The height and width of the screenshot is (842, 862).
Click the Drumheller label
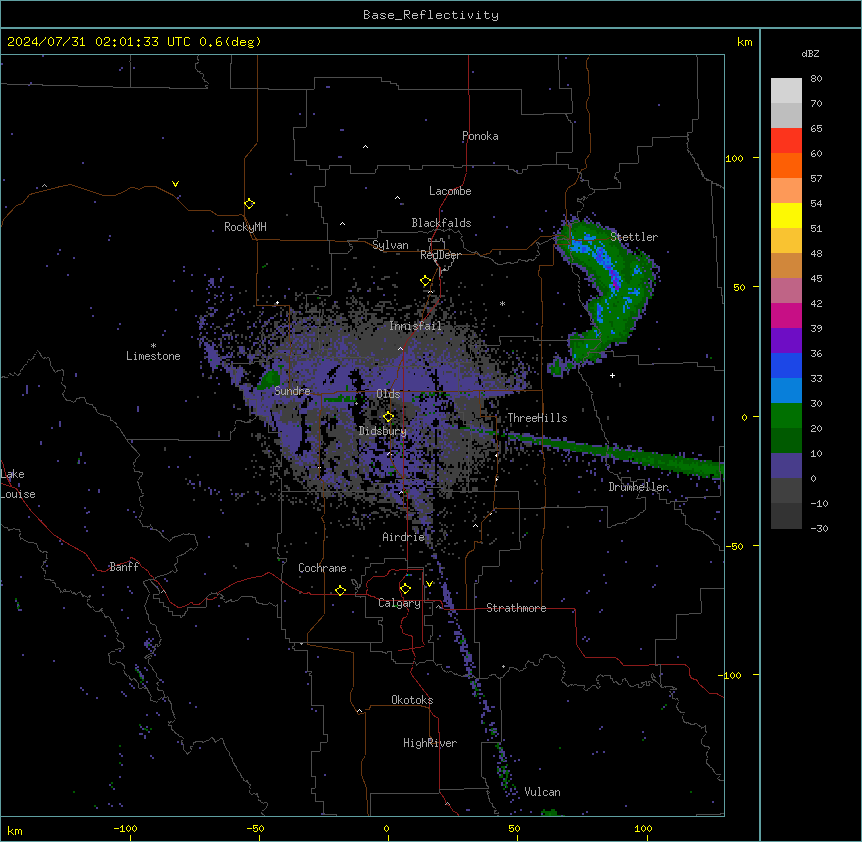638,487
